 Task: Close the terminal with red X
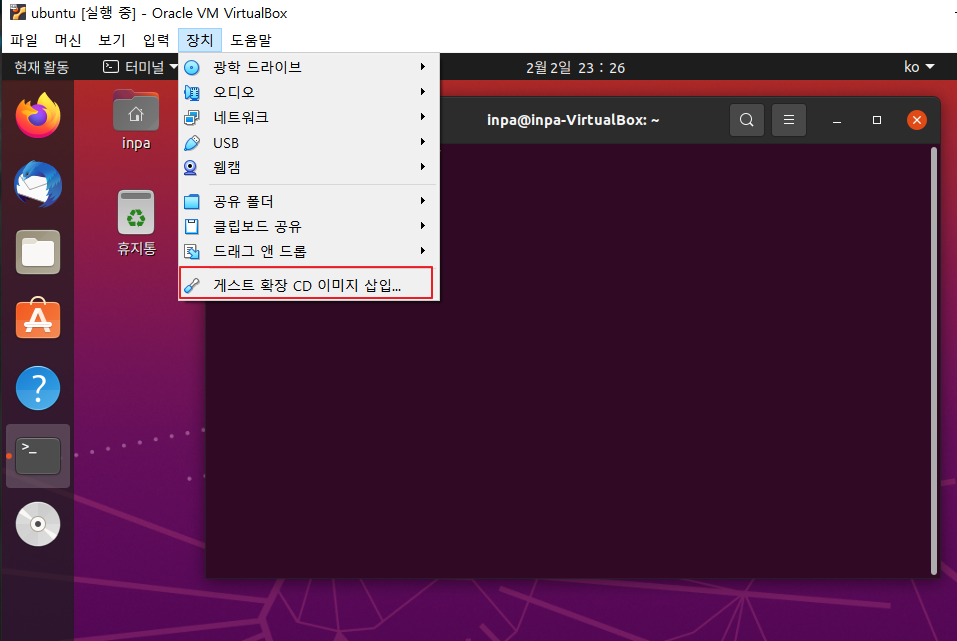coord(916,120)
